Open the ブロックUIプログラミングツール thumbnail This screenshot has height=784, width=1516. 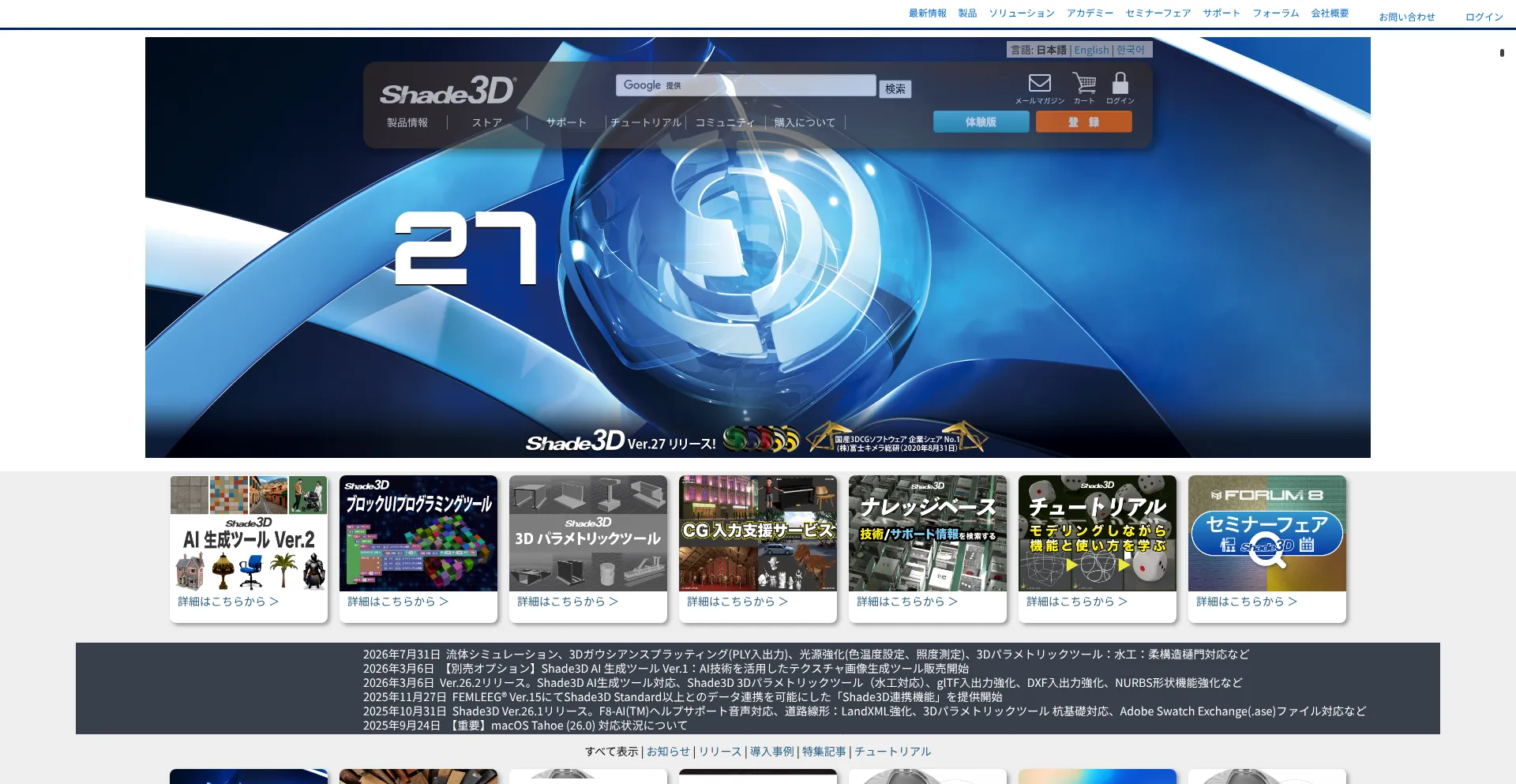pos(418,533)
